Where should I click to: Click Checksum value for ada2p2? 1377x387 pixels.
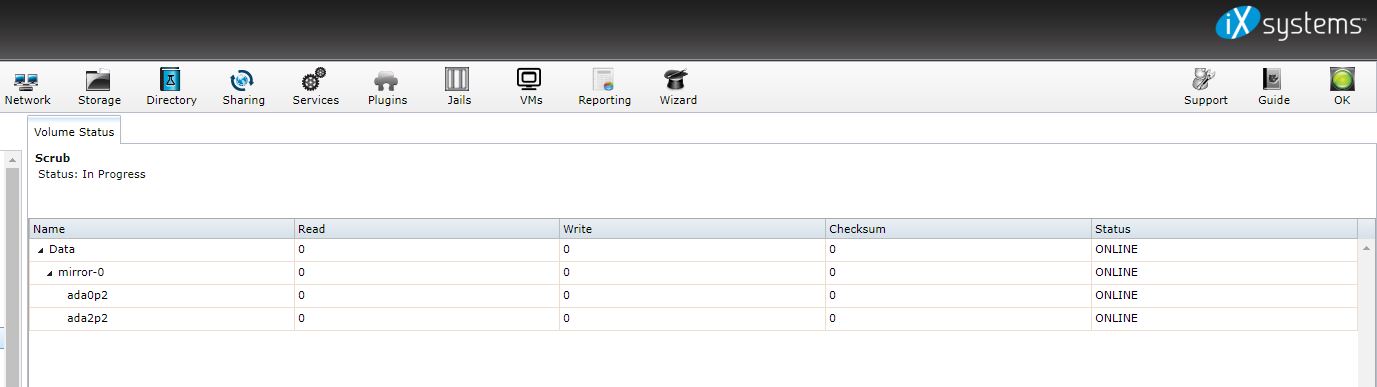pyautogui.click(x=832, y=318)
